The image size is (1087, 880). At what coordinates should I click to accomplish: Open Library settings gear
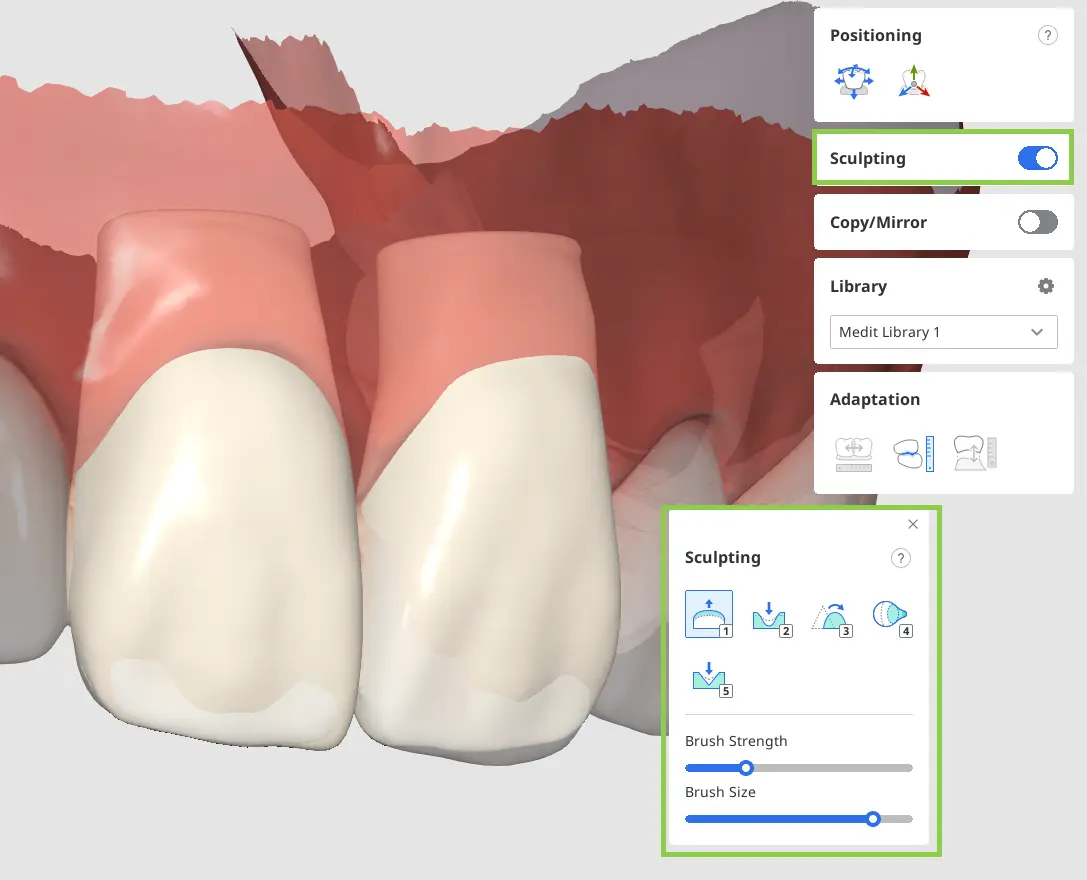click(1045, 286)
